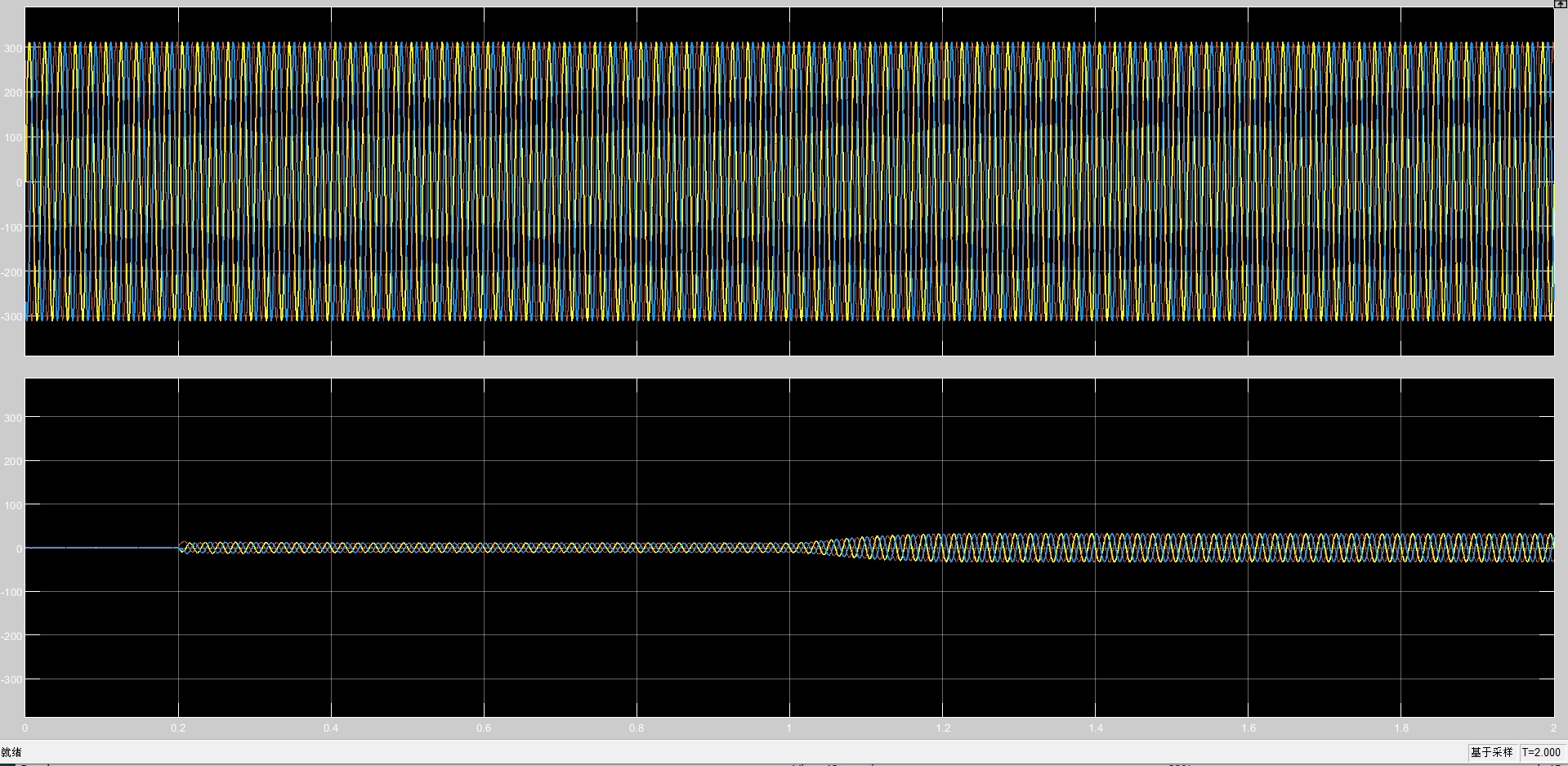Screen dimensions: 1568x766
Task: Click the '基于采样' status bar entry
Action: pyautogui.click(x=1491, y=752)
